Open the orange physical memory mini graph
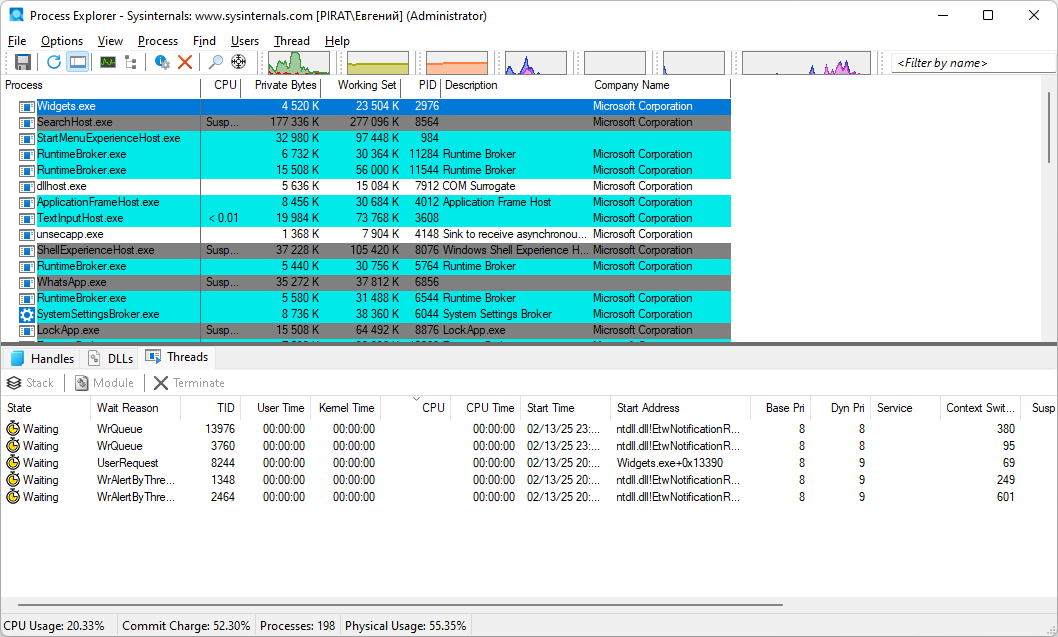Image resolution: width=1058 pixels, height=637 pixels. coord(457,63)
